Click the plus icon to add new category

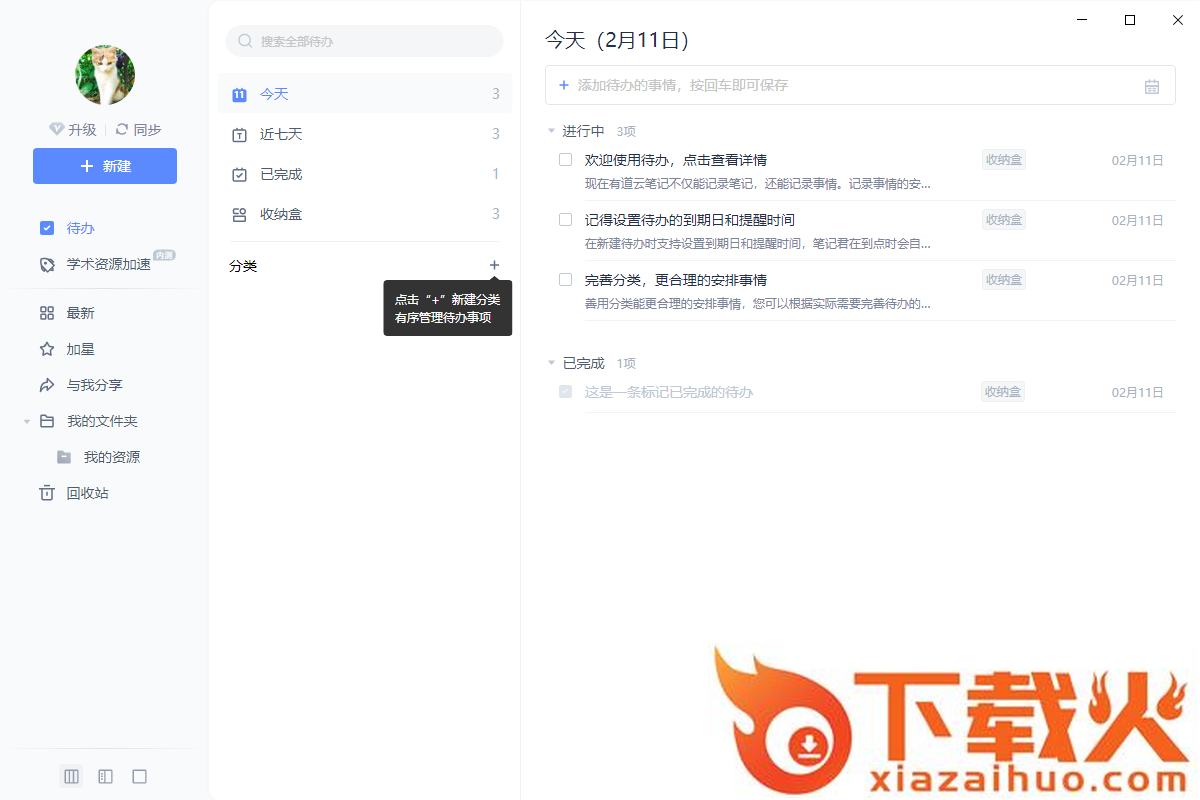coord(494,265)
